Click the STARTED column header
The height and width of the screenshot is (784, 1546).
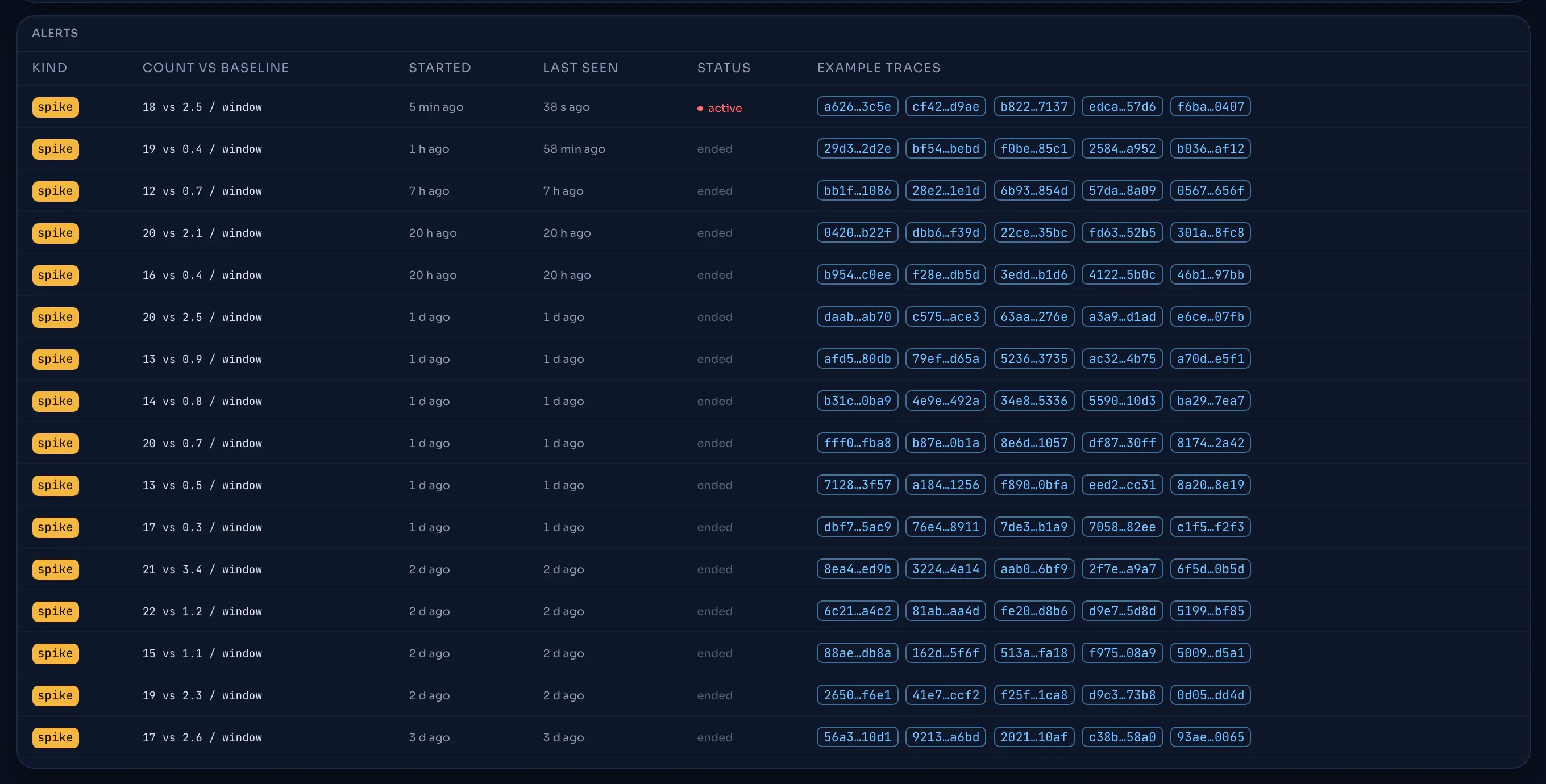click(x=440, y=68)
